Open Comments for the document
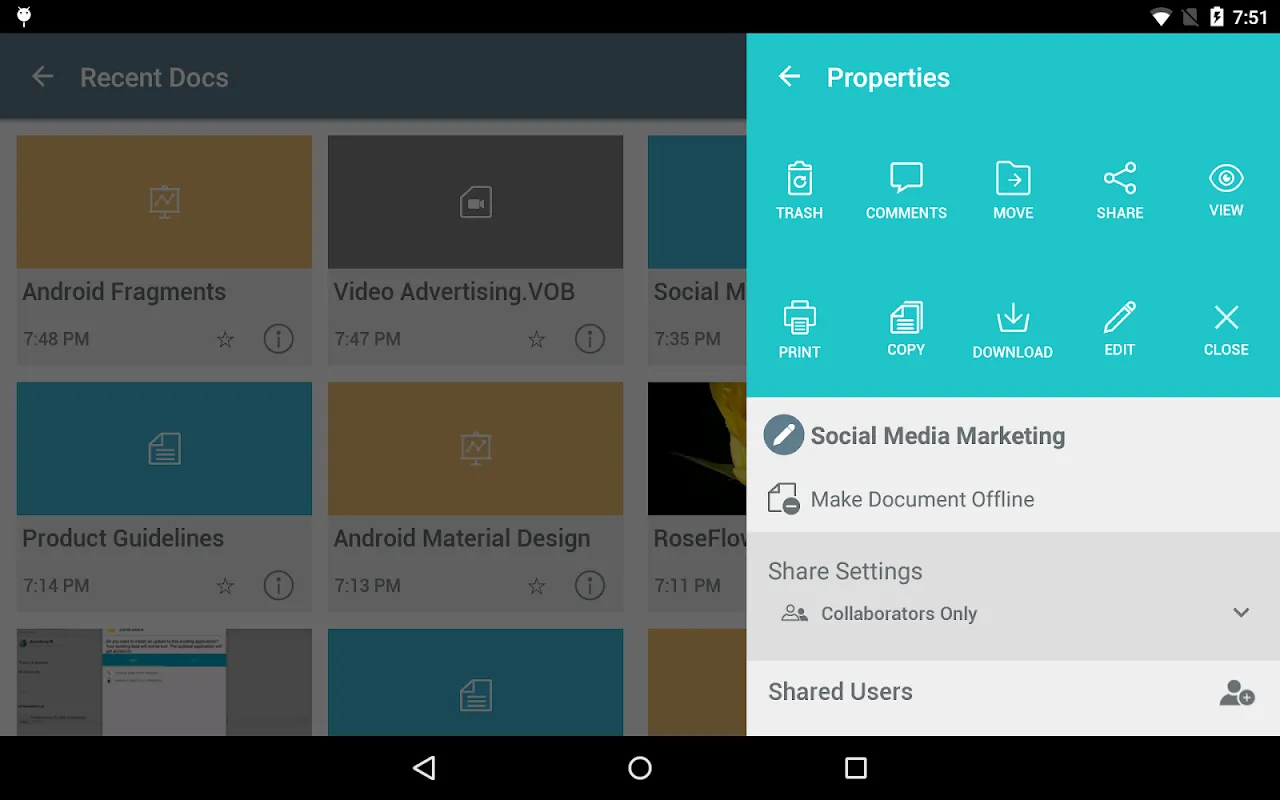This screenshot has height=800, width=1280. [906, 180]
